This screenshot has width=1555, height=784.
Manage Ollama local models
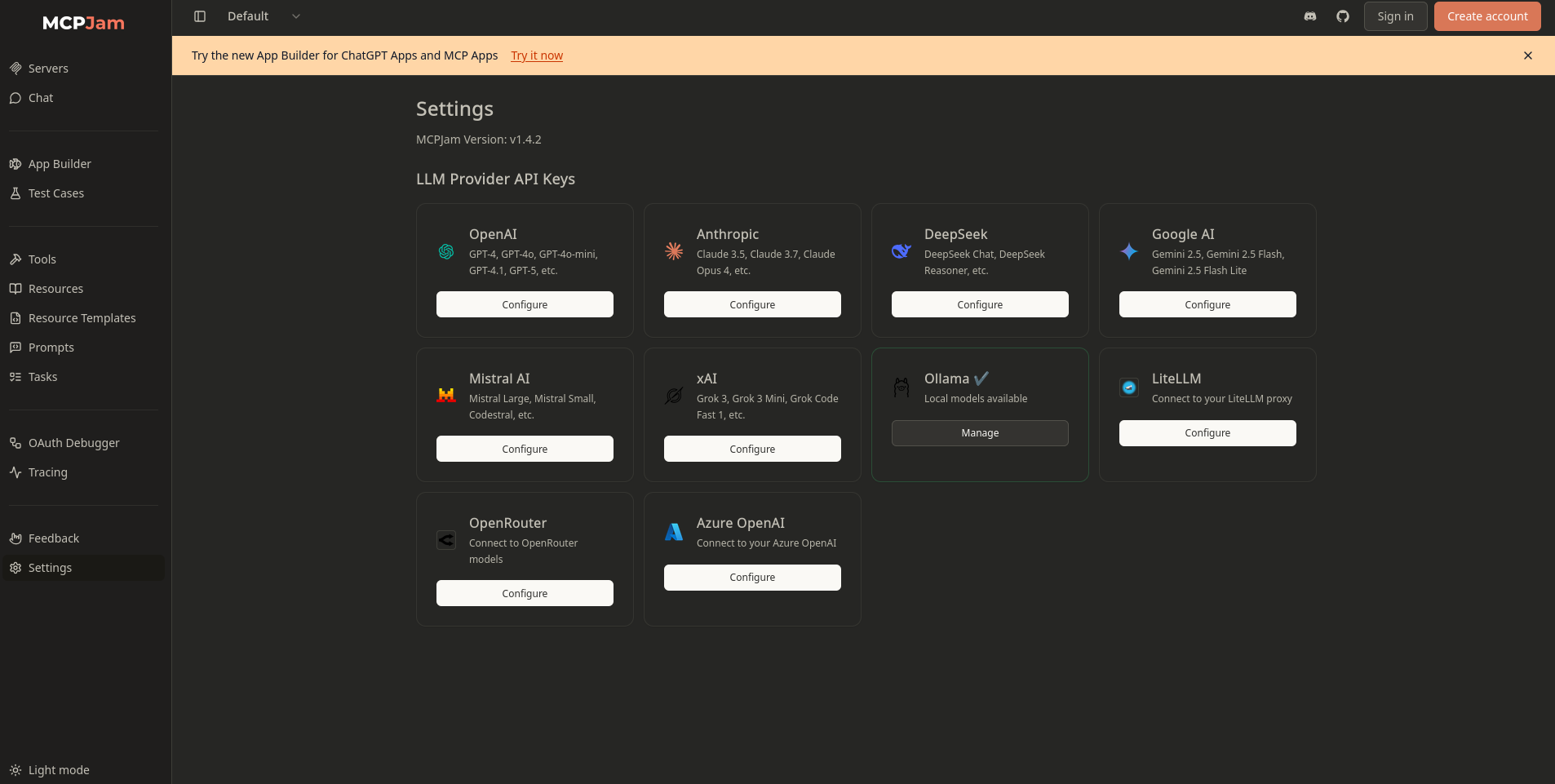[x=980, y=433]
